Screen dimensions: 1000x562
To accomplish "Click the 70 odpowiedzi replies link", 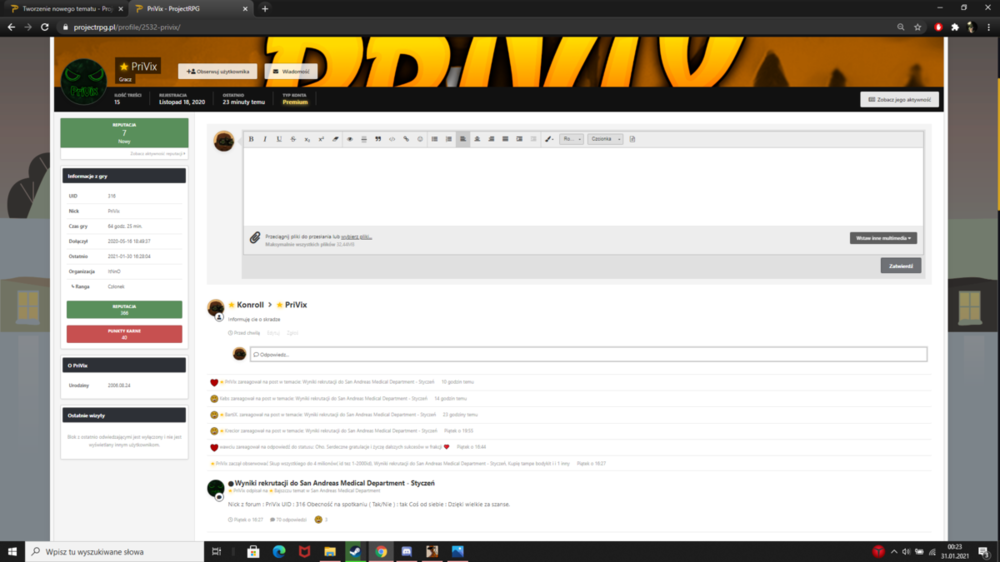I will [288, 520].
